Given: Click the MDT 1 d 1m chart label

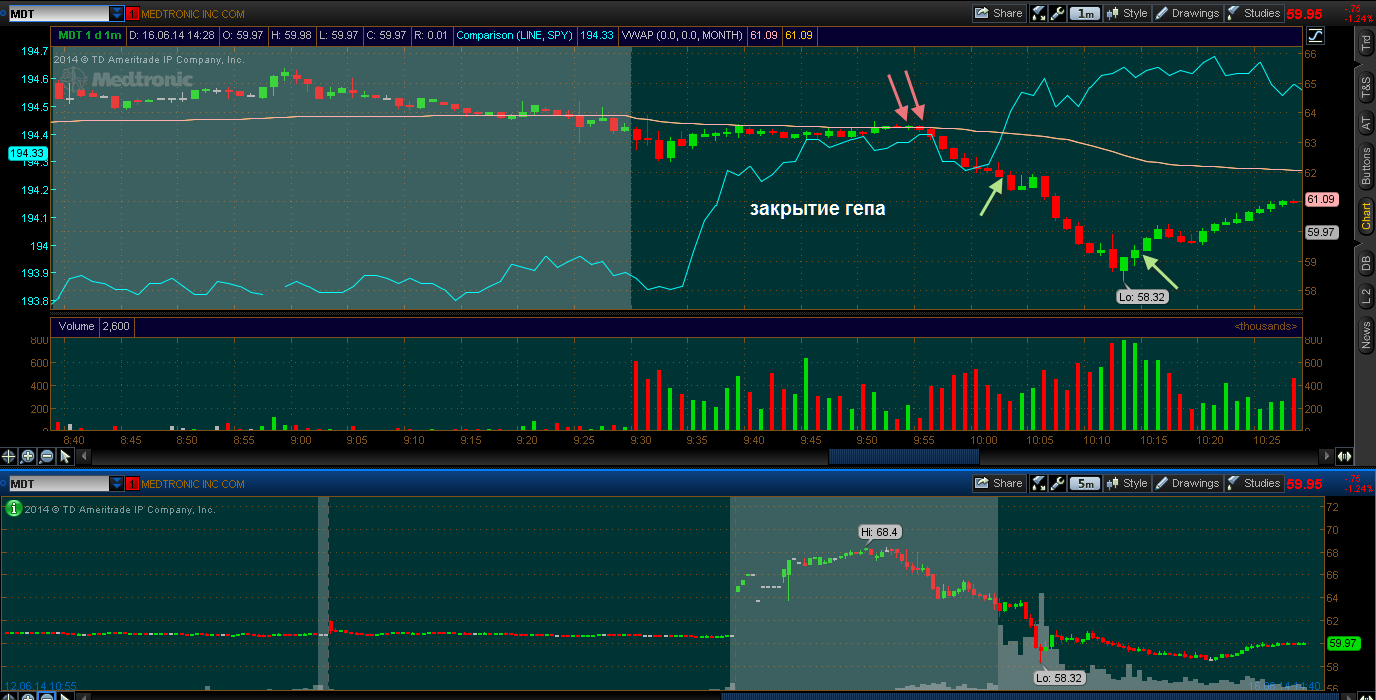Looking at the screenshot, I should pos(90,35).
